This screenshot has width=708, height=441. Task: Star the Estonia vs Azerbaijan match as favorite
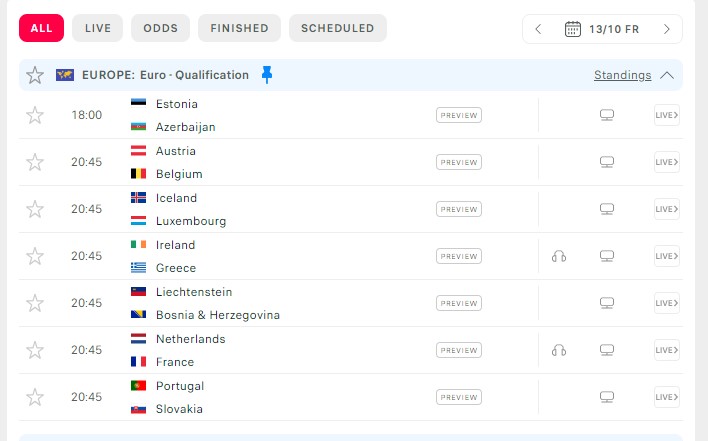tap(35, 115)
